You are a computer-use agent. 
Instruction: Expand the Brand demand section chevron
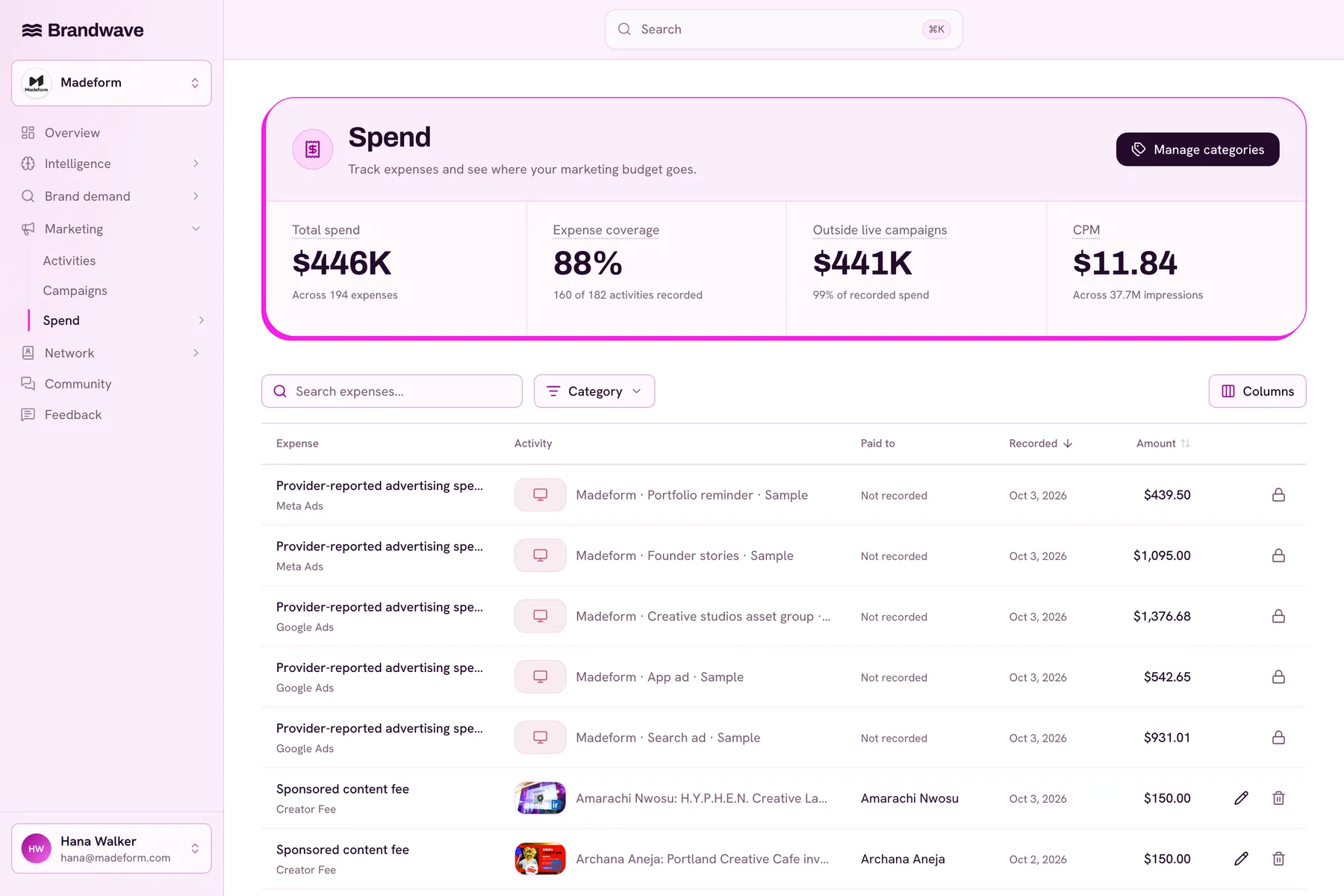196,196
